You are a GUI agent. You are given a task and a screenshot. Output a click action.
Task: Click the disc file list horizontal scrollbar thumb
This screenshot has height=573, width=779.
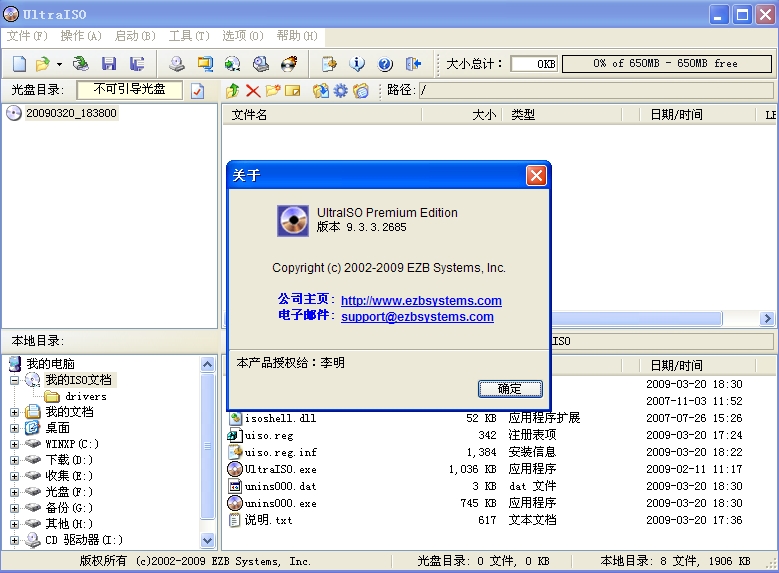(x=636, y=319)
